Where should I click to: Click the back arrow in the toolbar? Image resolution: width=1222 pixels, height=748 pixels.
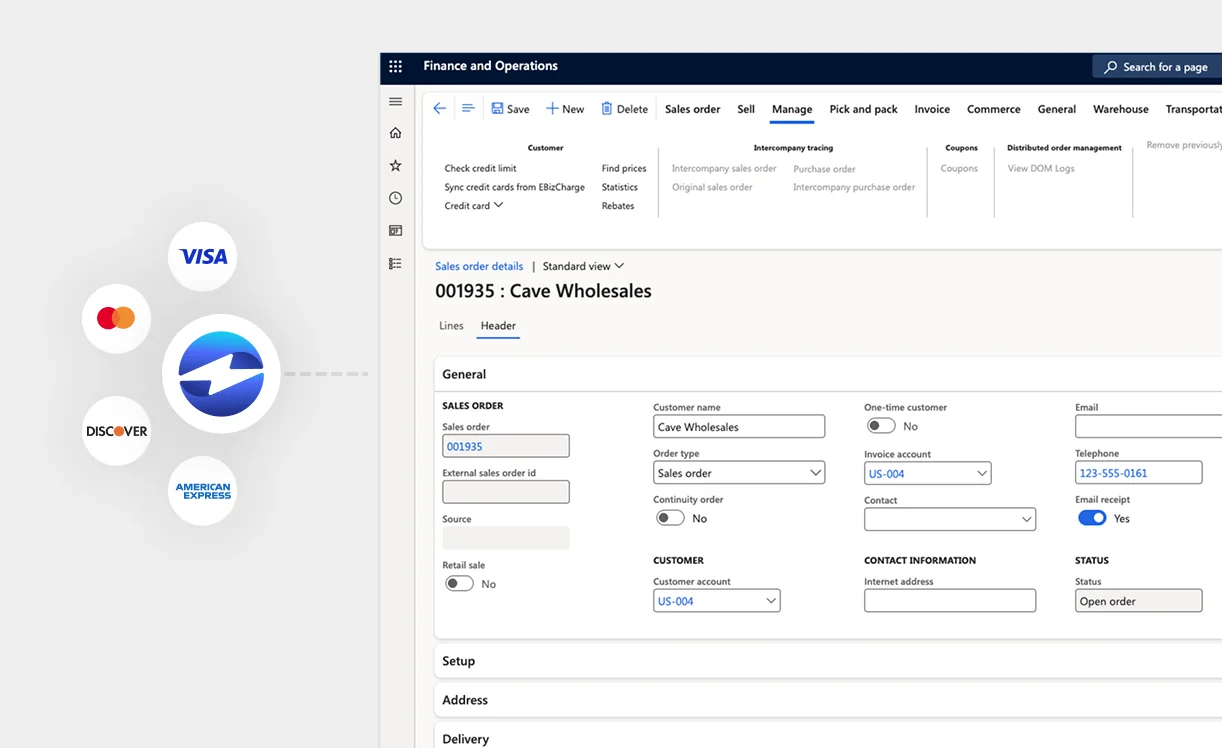(x=439, y=108)
